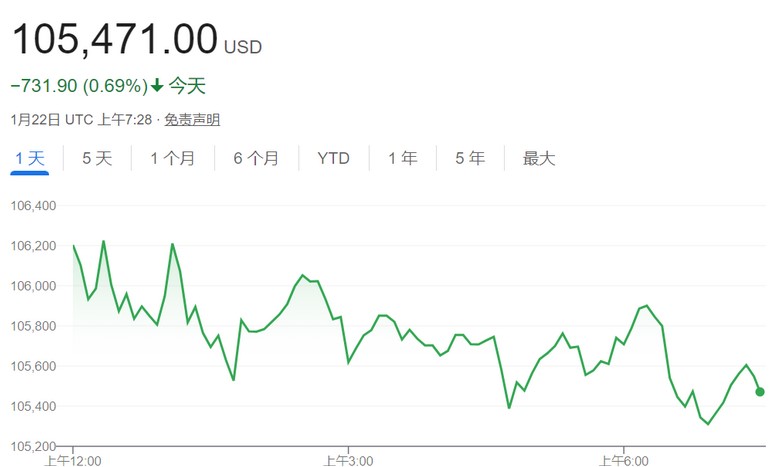The width and height of the screenshot is (769, 467).
Task: Switch to the 5天 tab
Action: pos(97,158)
